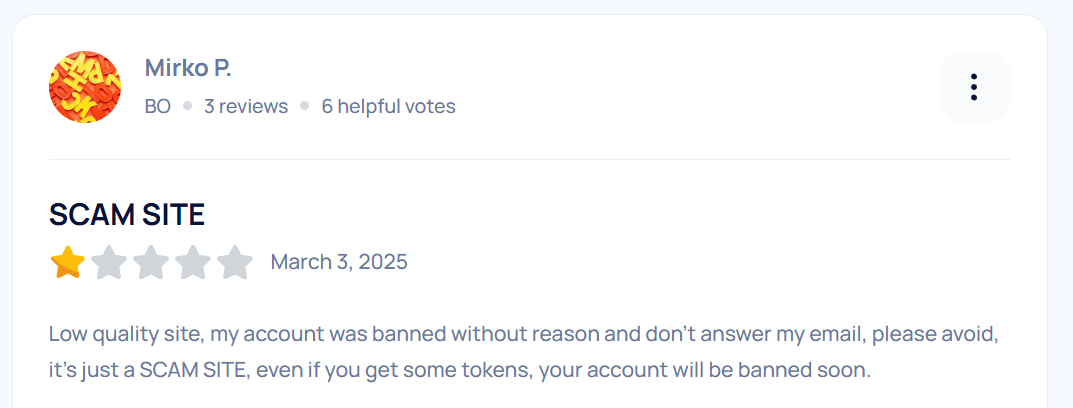
Task: Click the 6 helpful votes text
Action: (388, 106)
